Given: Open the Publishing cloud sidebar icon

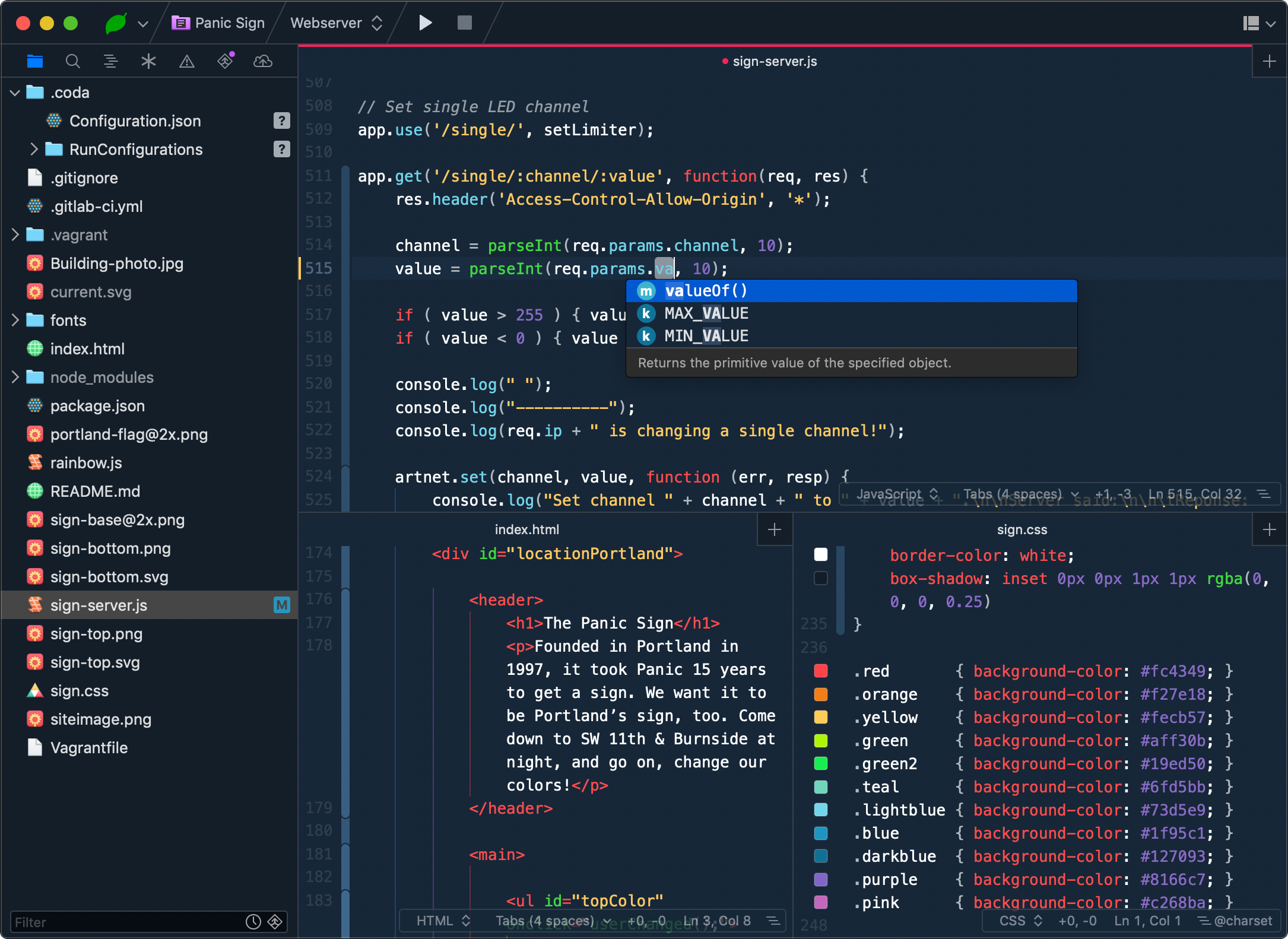Looking at the screenshot, I should coord(262,61).
